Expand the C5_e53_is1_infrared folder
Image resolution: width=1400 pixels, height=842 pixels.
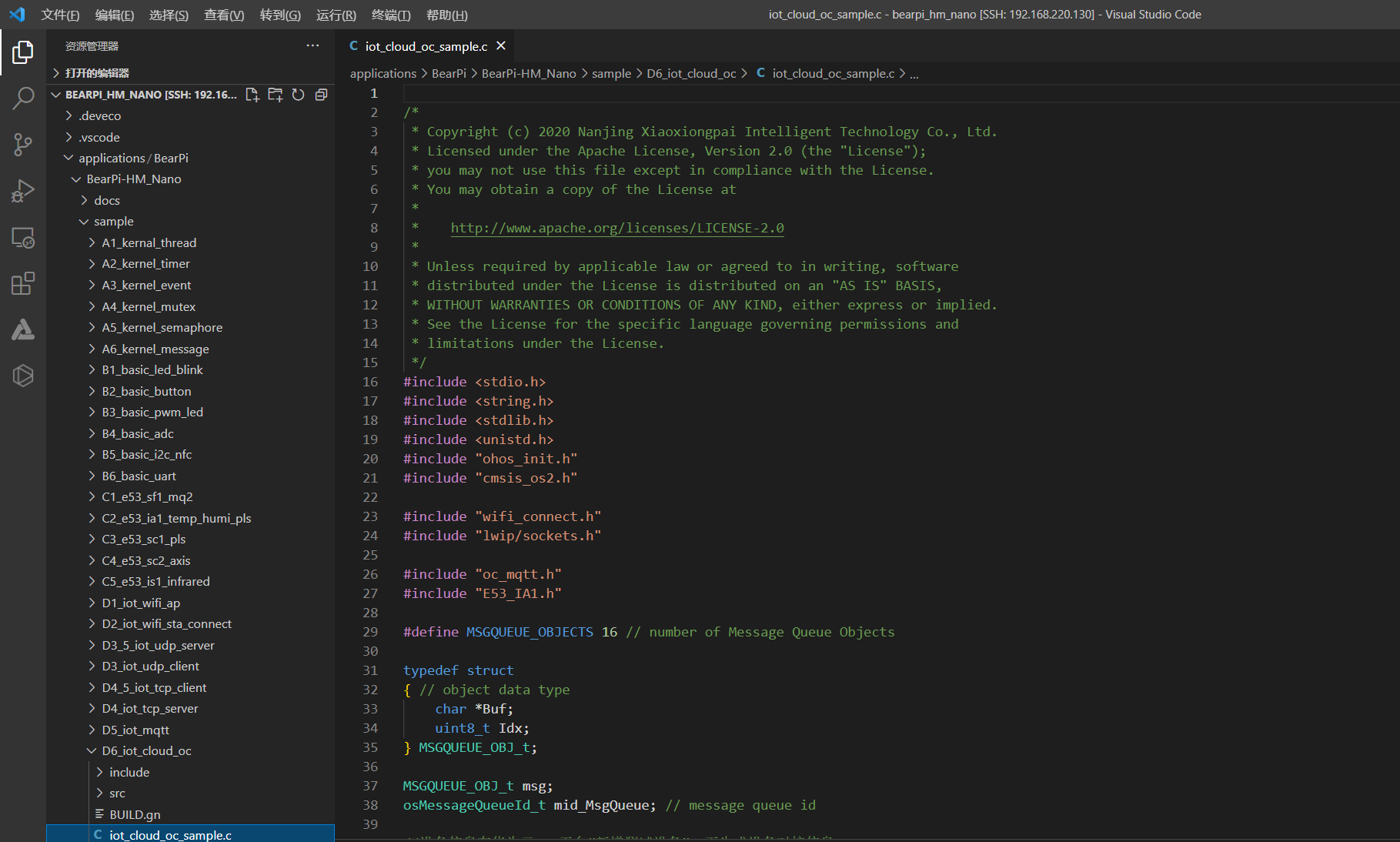pos(190,581)
